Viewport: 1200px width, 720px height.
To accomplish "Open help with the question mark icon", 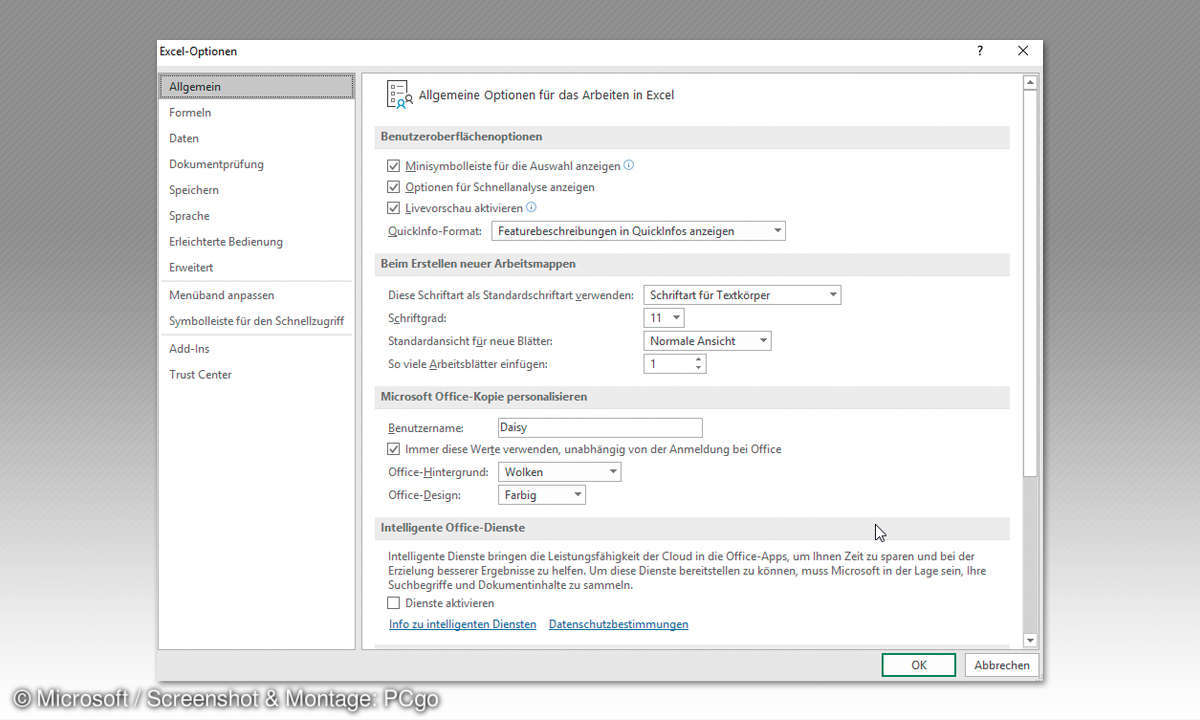I will pos(980,51).
